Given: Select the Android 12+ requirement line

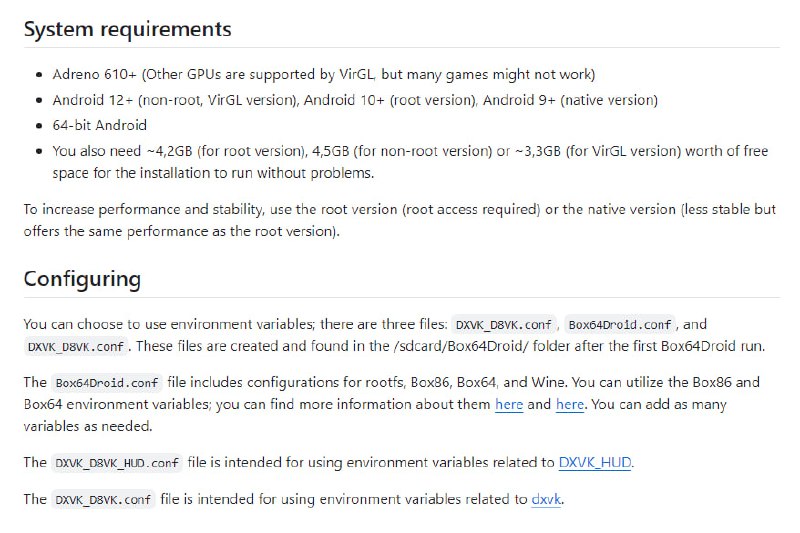Looking at the screenshot, I should pyautogui.click(x=355, y=100).
